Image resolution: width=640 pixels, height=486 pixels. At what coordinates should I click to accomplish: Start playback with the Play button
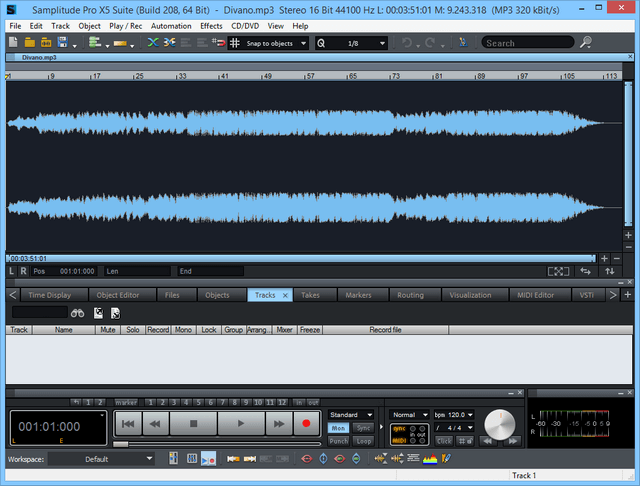(240, 424)
